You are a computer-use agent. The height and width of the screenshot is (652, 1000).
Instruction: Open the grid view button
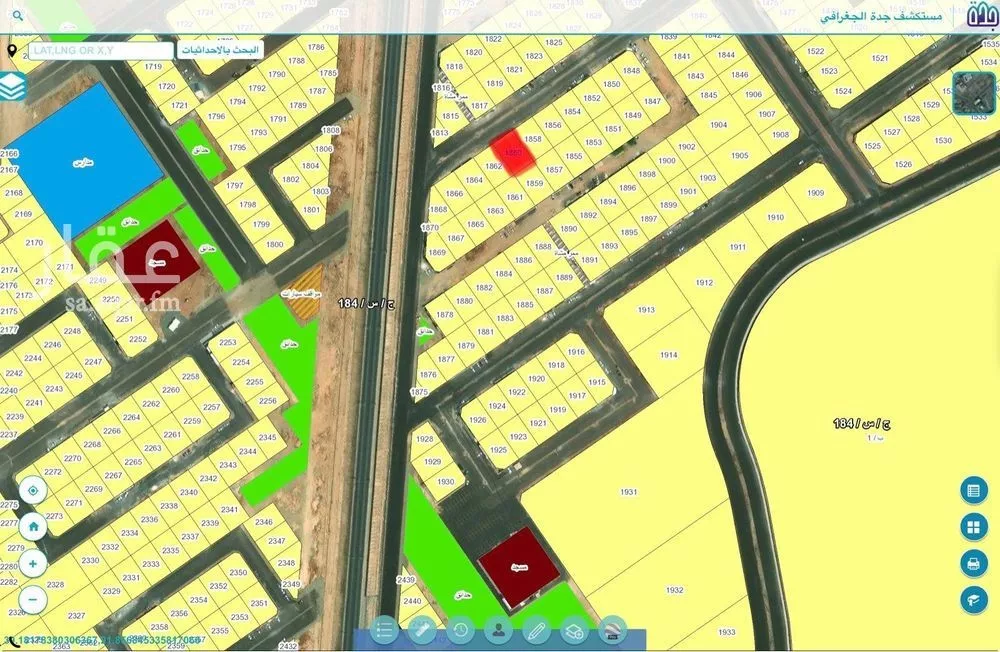[x=973, y=527]
